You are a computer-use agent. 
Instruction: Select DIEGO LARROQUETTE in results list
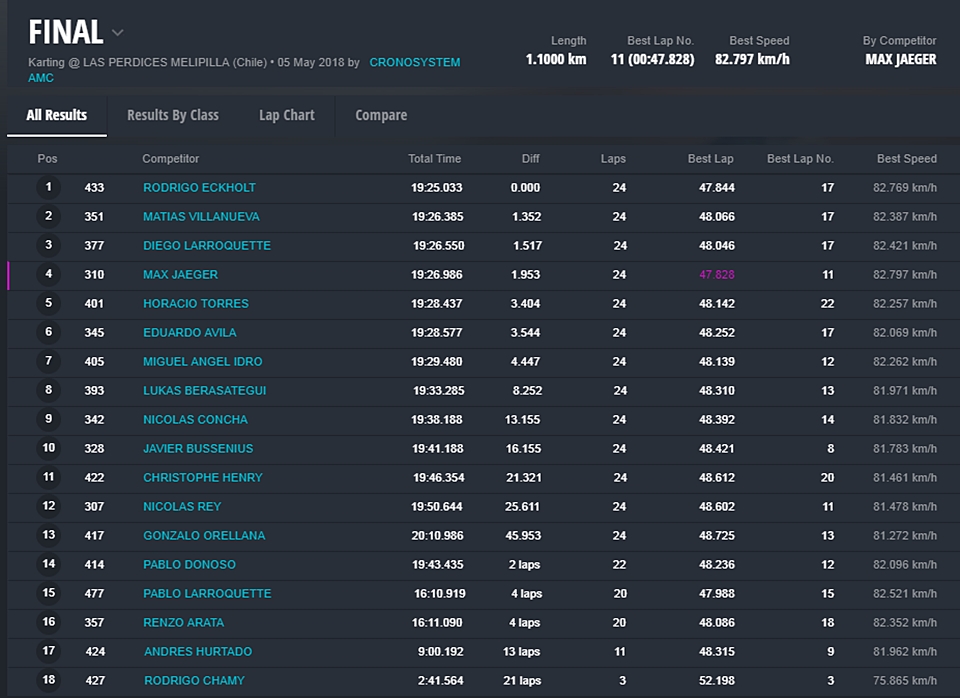point(206,245)
